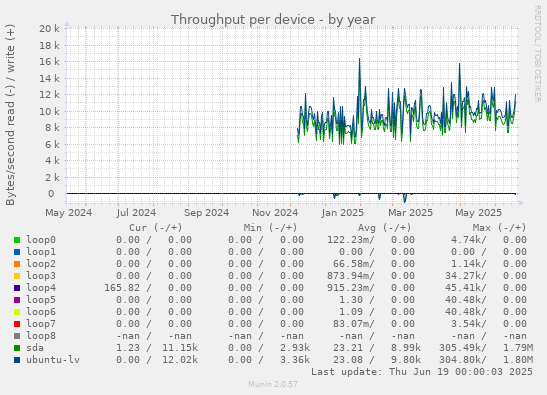Click the May 2024 x-axis label

(68, 213)
